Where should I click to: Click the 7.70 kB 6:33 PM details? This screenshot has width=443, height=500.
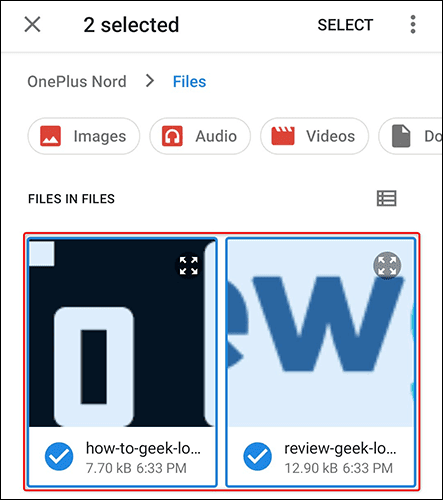136,468
